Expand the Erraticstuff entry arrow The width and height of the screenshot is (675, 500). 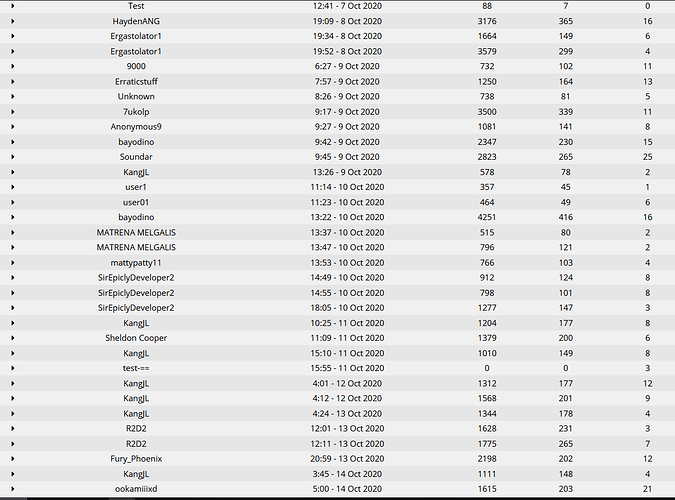click(12, 81)
